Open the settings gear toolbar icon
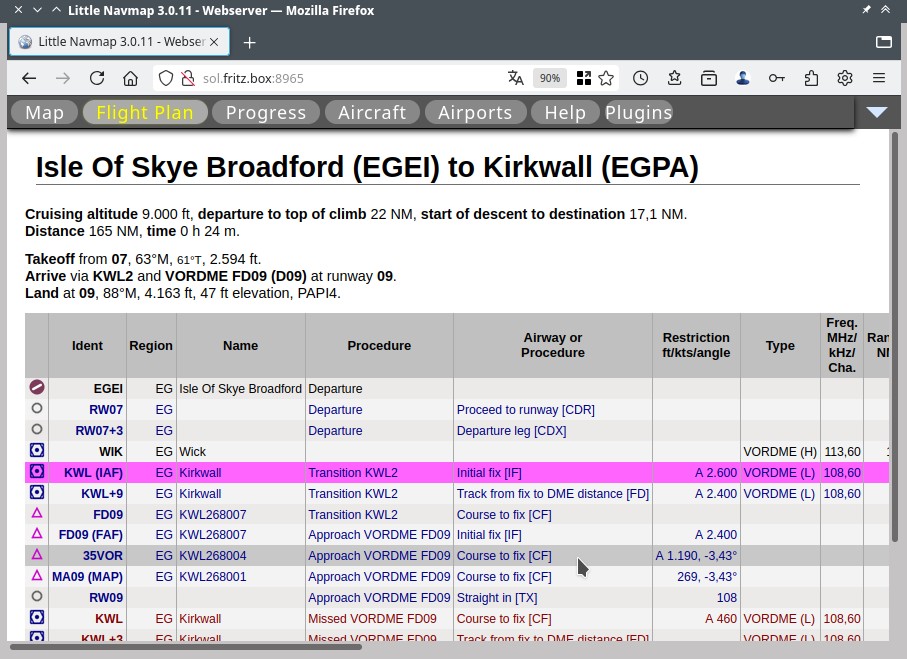907x659 pixels. (845, 78)
